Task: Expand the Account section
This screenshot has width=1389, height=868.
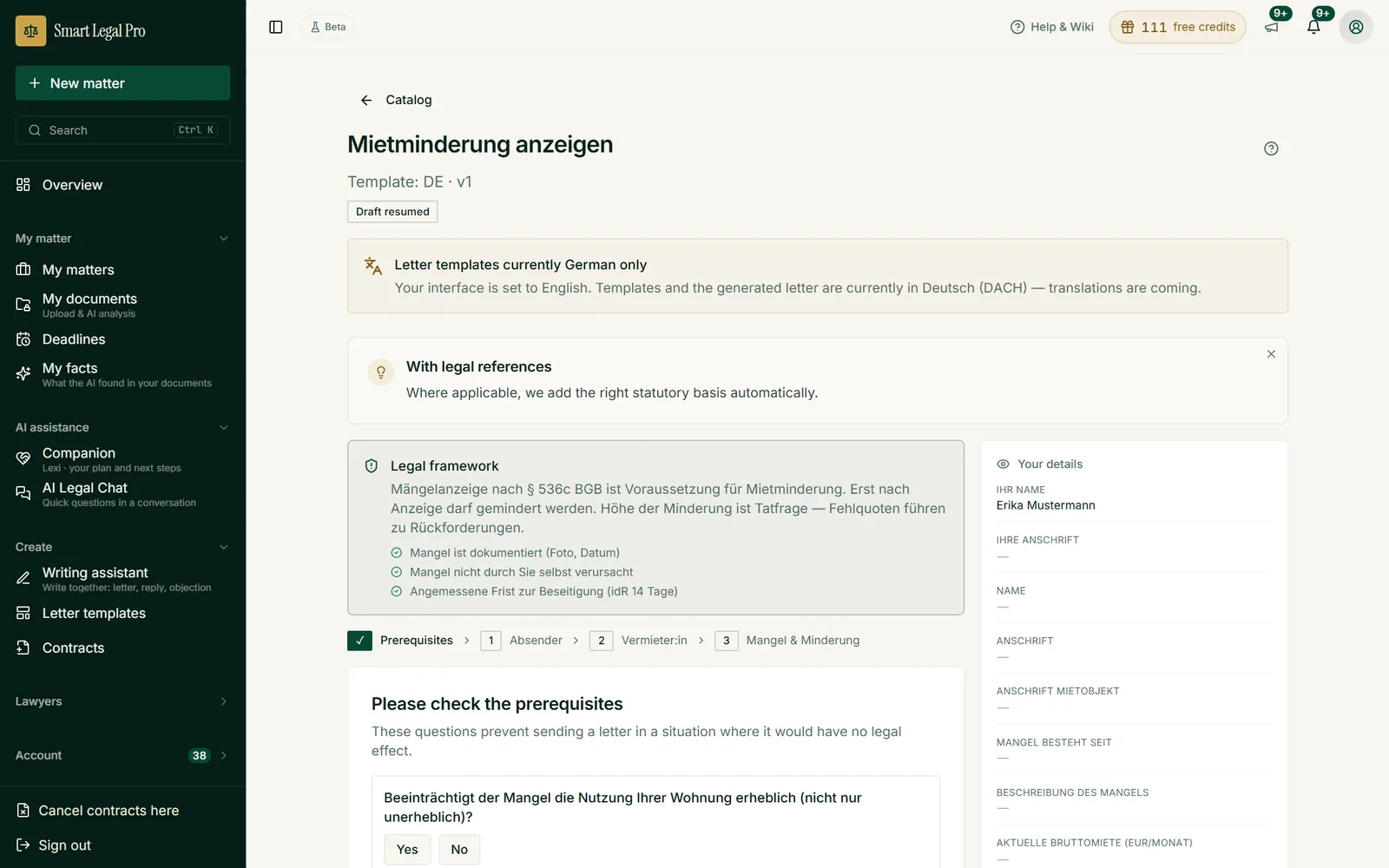Action: 122,755
